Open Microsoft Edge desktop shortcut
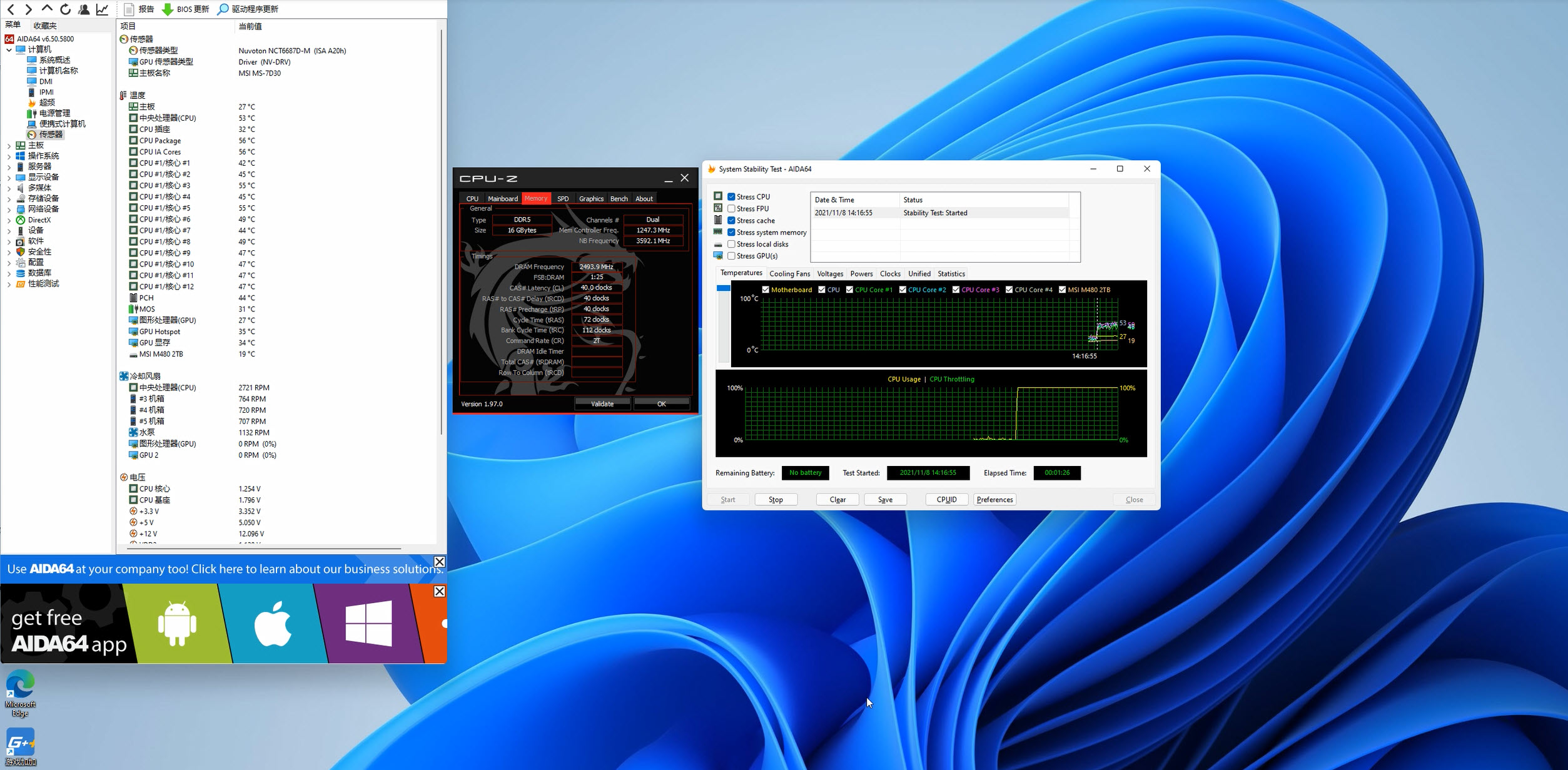Image resolution: width=1568 pixels, height=770 pixels. pos(21,693)
